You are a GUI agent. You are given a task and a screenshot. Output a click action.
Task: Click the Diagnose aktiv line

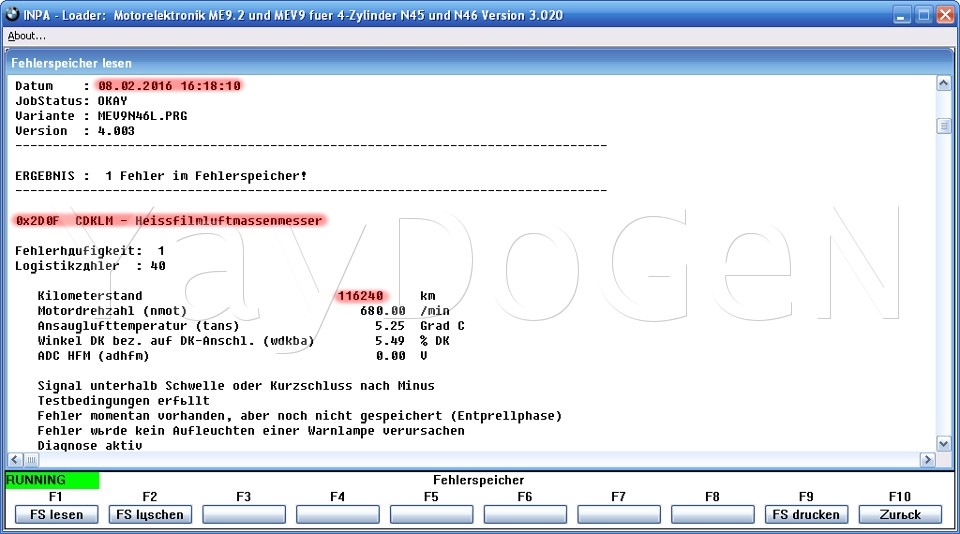[x=90, y=446]
